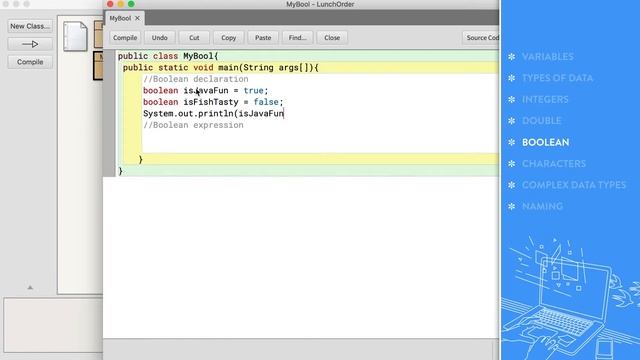The height and width of the screenshot is (360, 640).
Task: Click the yellow minimize button of MyBool window
Action: tap(120, 4)
